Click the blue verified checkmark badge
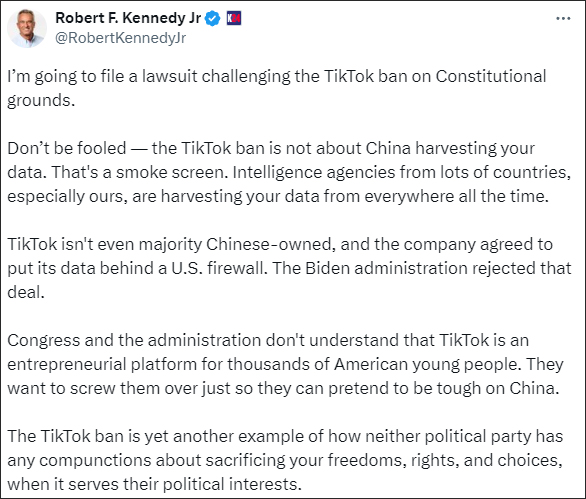 213,18
